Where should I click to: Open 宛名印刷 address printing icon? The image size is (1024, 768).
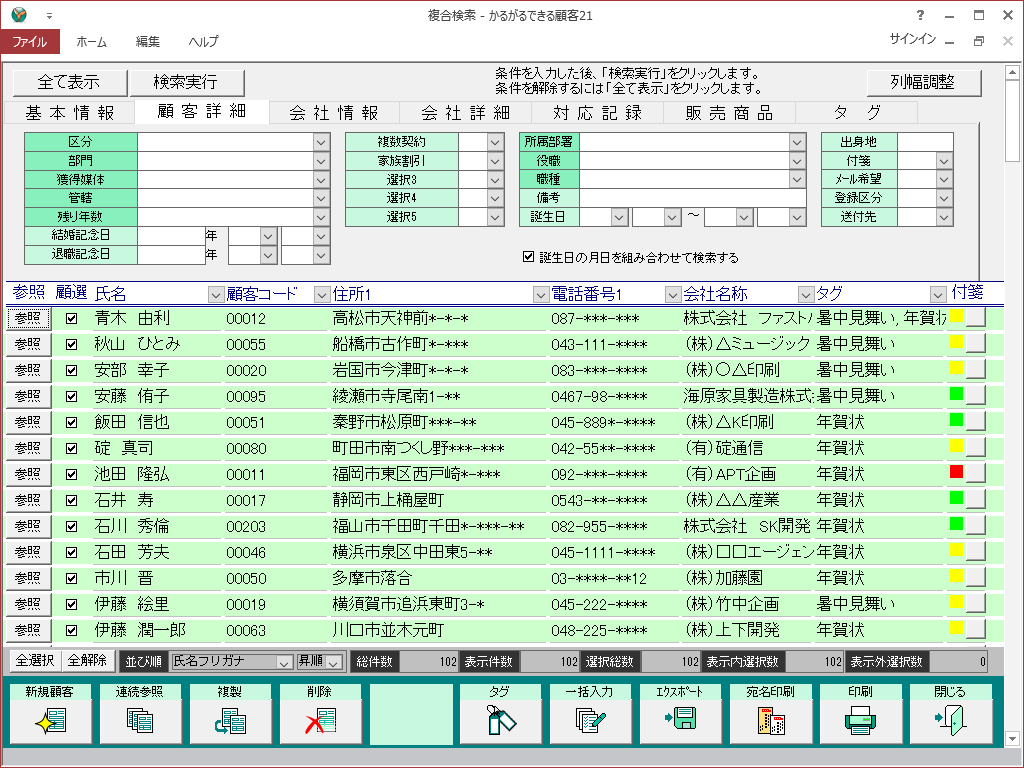(769, 719)
